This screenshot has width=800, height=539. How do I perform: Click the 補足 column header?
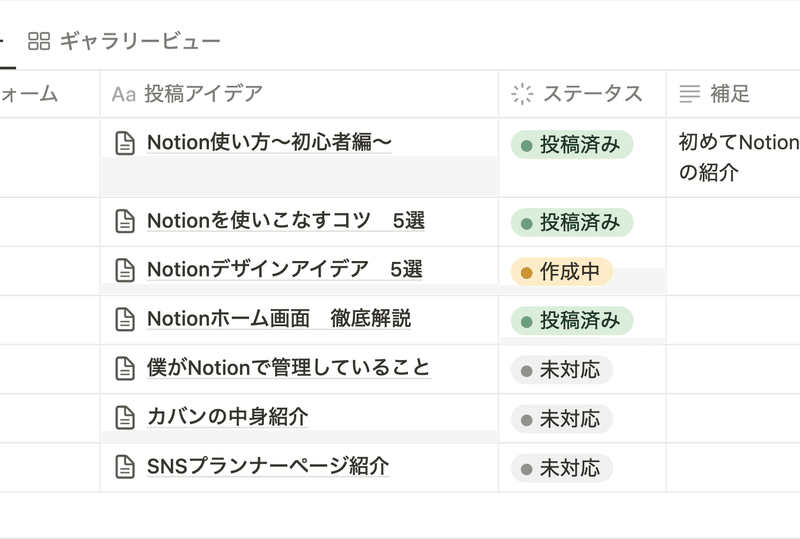point(733,94)
